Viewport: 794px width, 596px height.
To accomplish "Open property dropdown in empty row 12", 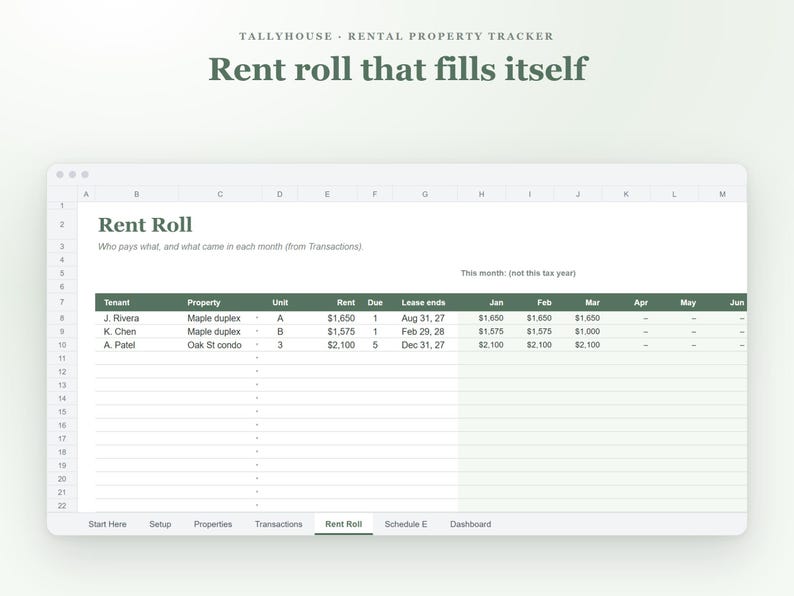I will (257, 372).
